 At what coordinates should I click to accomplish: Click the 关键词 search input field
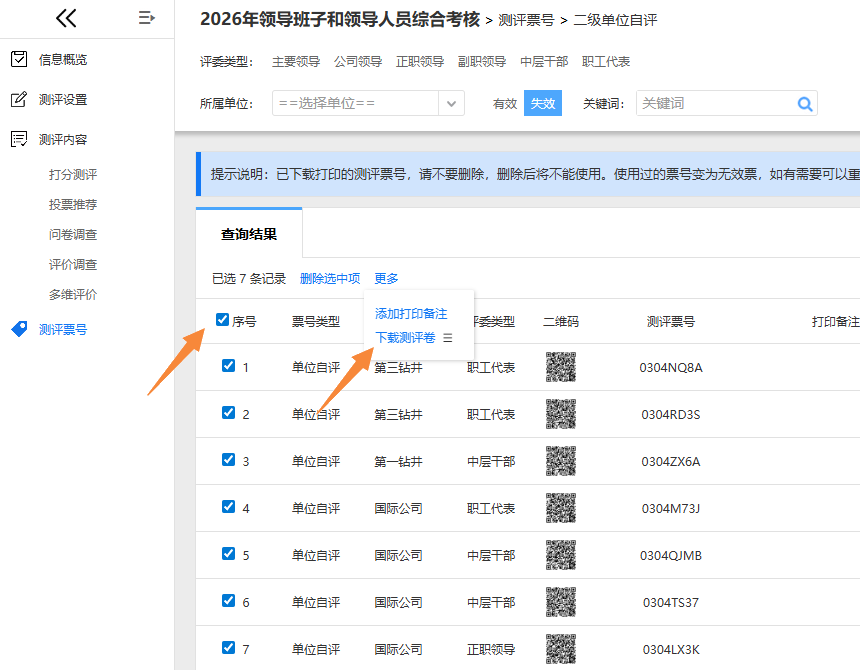coord(727,103)
